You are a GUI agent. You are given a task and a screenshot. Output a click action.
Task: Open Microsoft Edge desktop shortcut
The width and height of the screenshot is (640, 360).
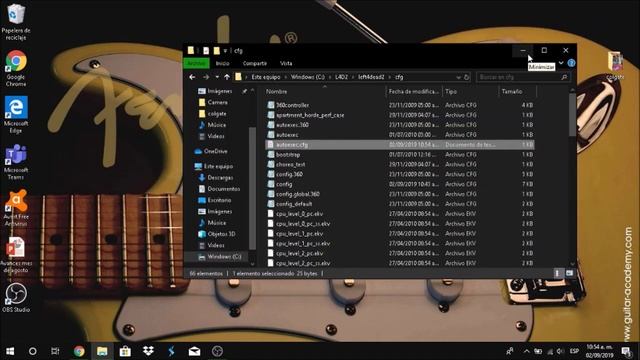pyautogui.click(x=16, y=115)
